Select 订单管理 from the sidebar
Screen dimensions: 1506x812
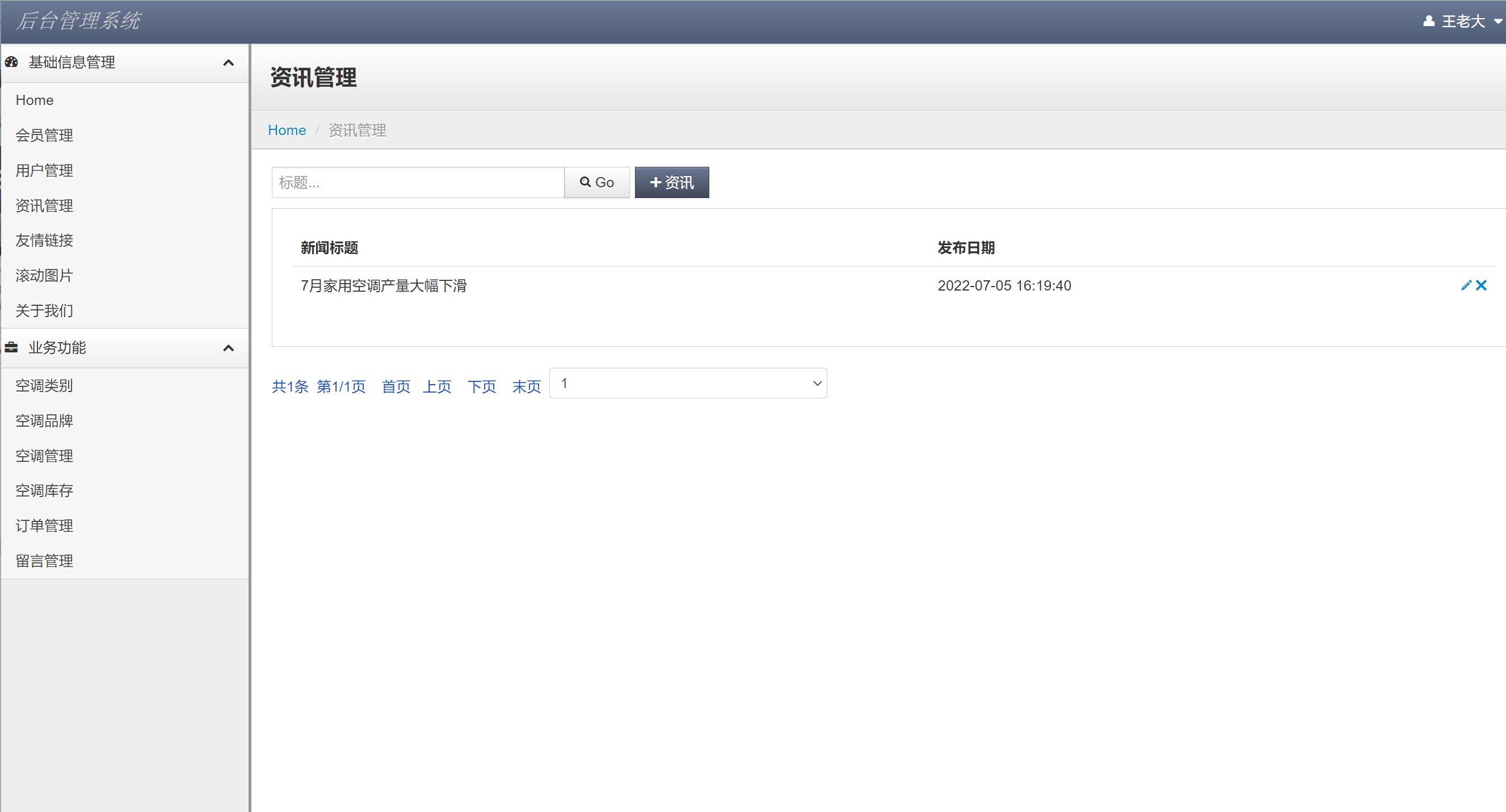(44, 525)
